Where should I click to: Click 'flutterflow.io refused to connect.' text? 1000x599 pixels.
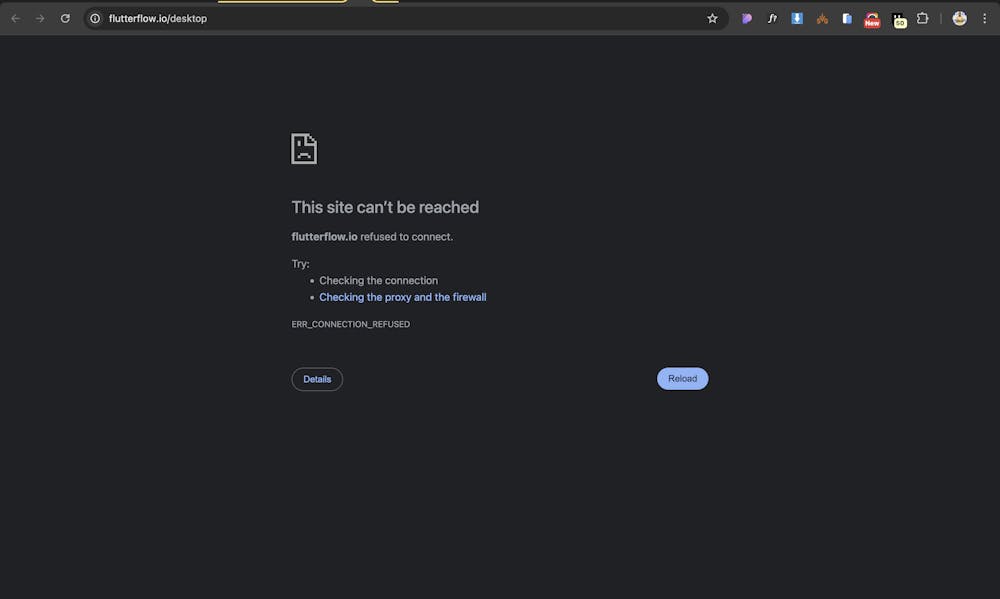click(372, 237)
